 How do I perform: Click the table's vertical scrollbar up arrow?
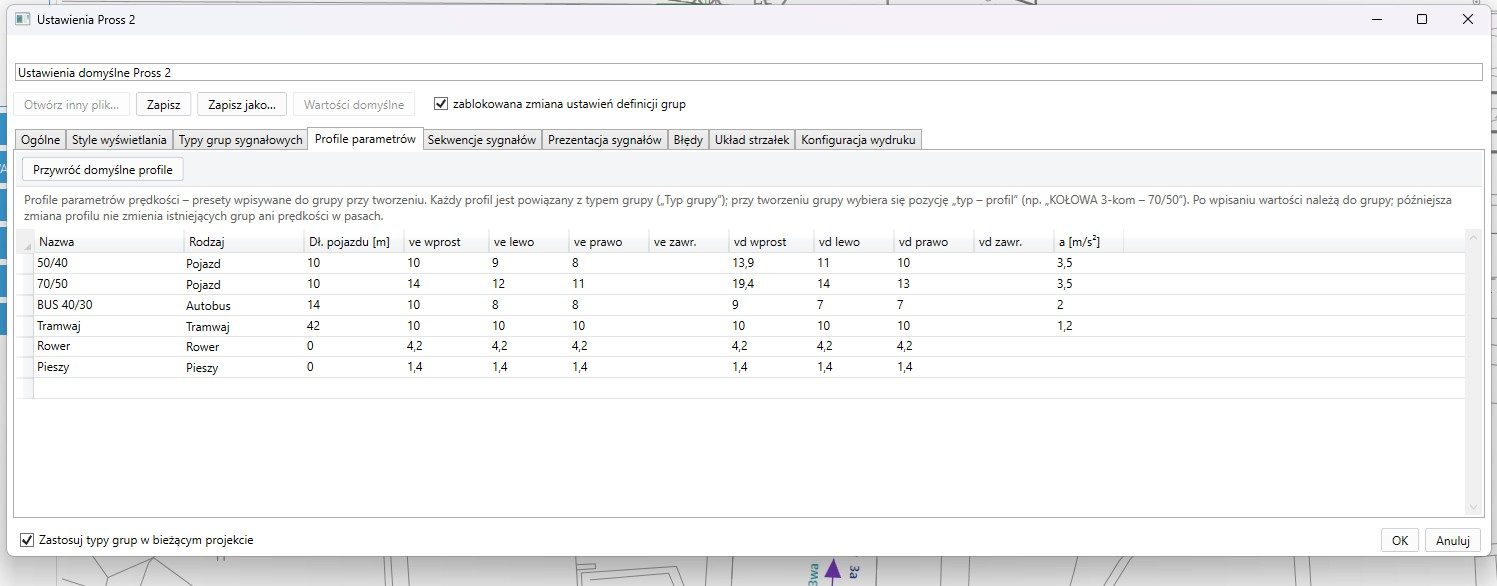point(1473,240)
